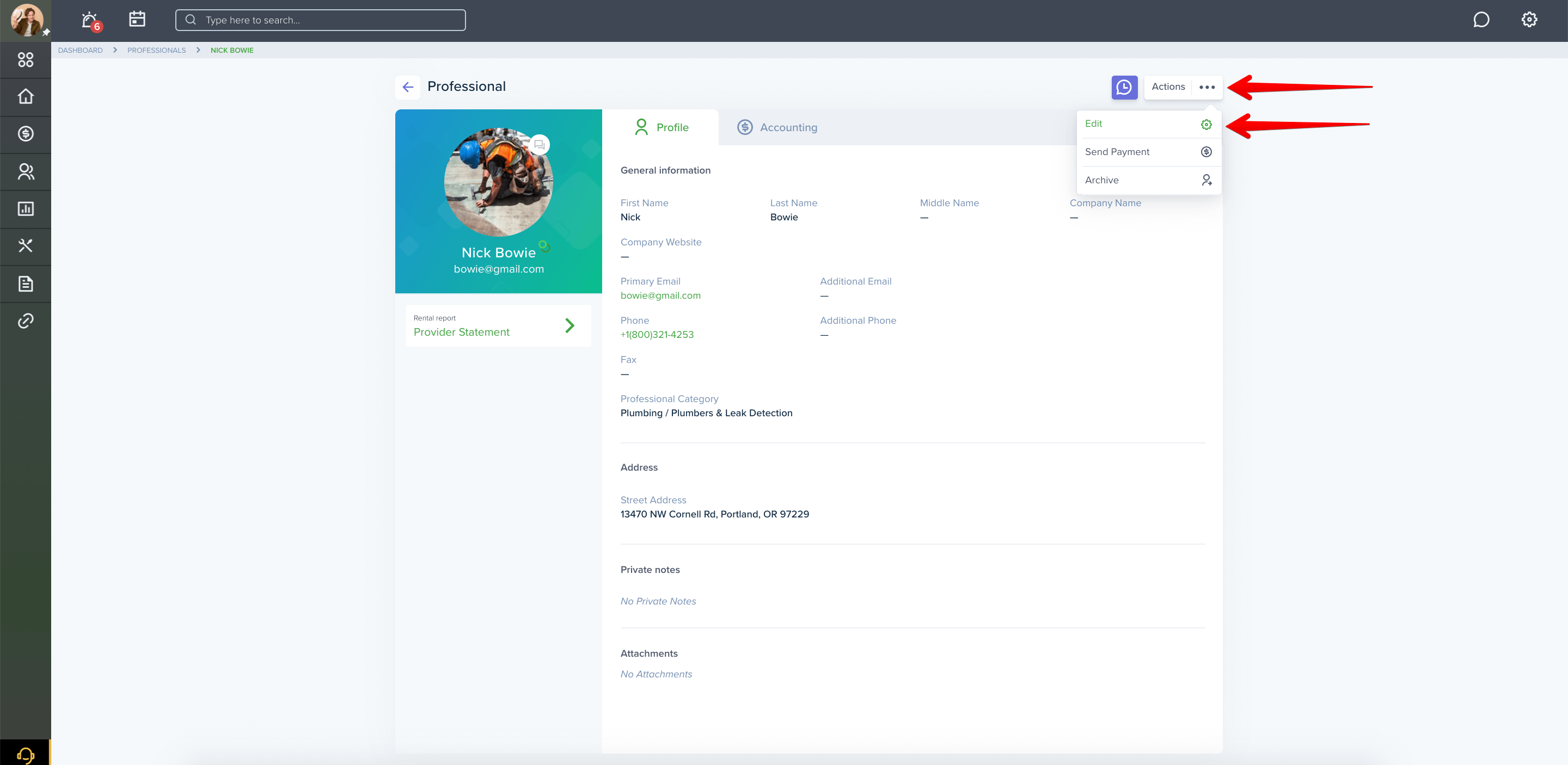Open the notifications bell icon

pyautogui.click(x=90, y=20)
